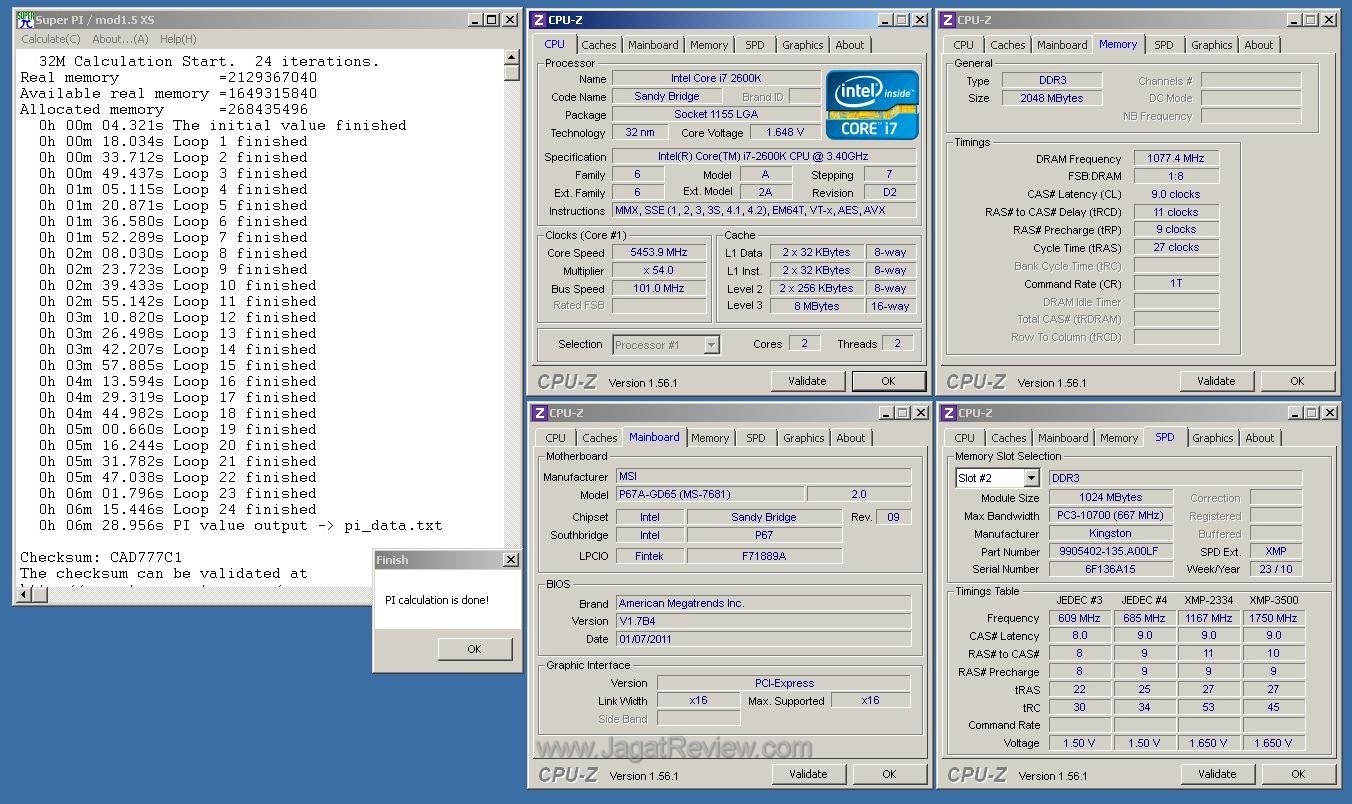Go to CPU tab in the SPD-tab window
The height and width of the screenshot is (804, 1352).
pyautogui.click(x=965, y=438)
